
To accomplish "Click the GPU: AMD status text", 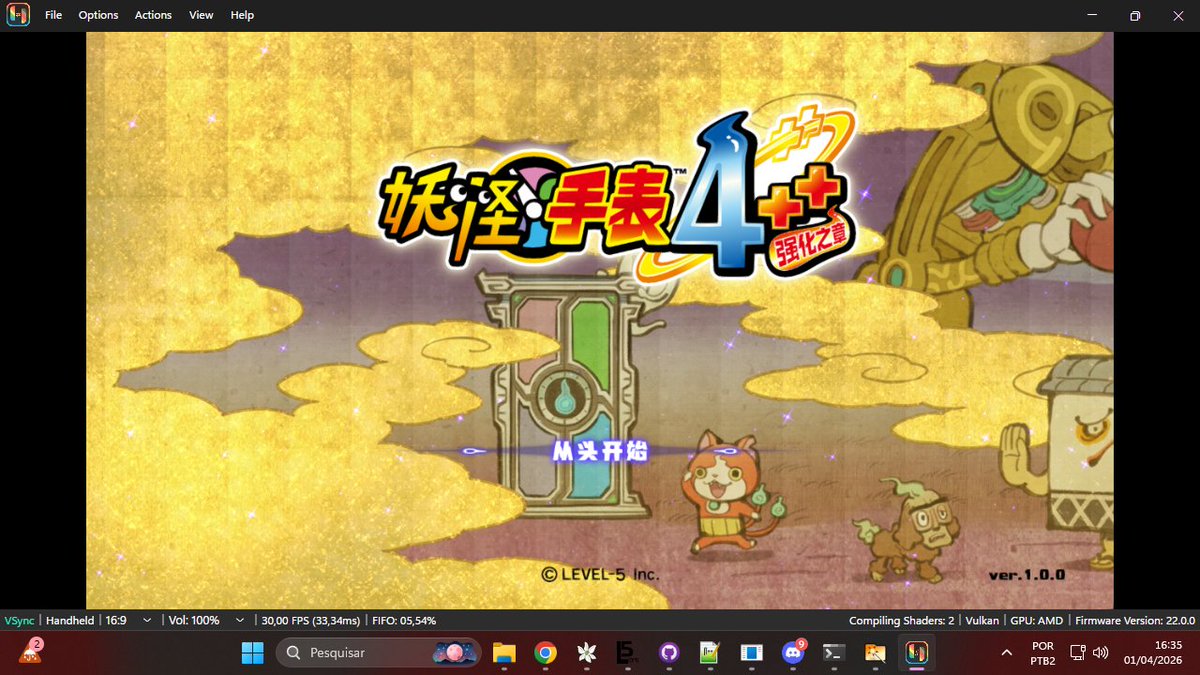I will (x=1036, y=620).
